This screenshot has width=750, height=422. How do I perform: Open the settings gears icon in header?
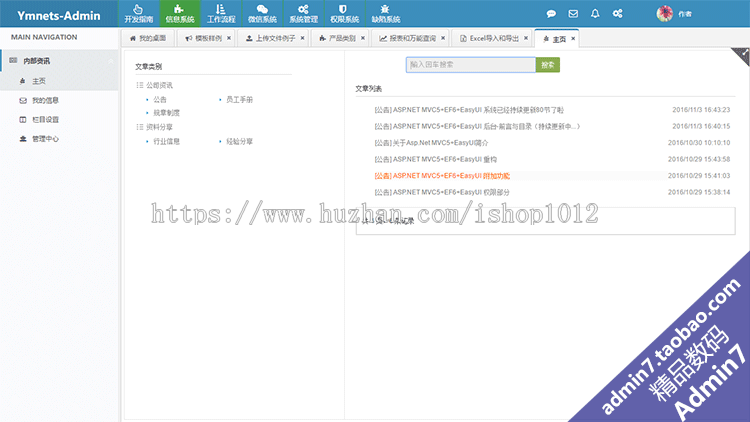click(x=618, y=13)
